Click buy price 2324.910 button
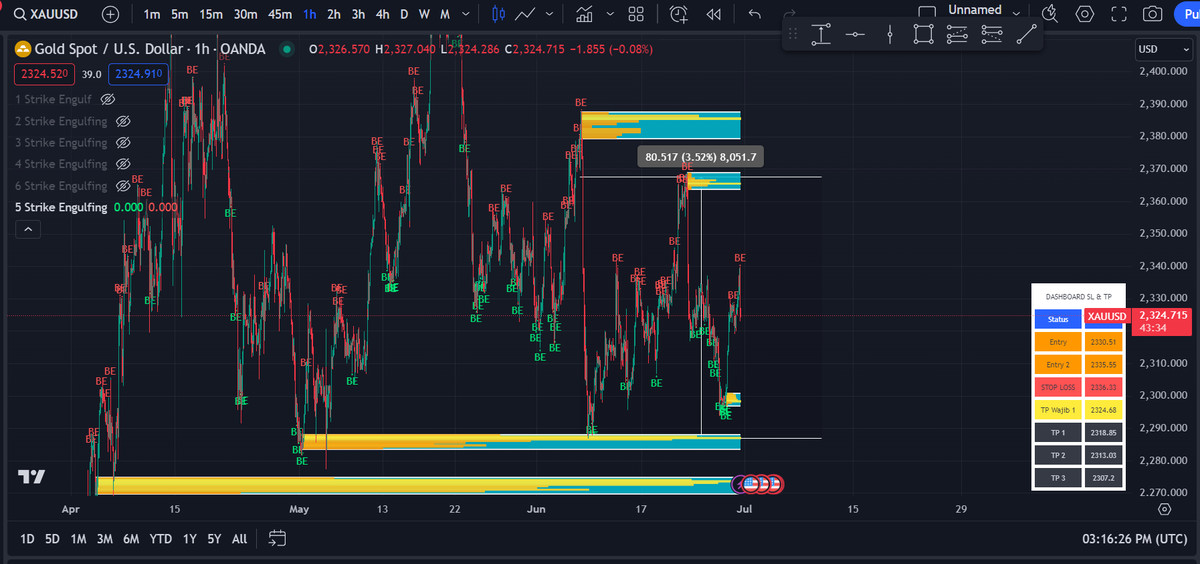The image size is (1200, 564). point(140,73)
